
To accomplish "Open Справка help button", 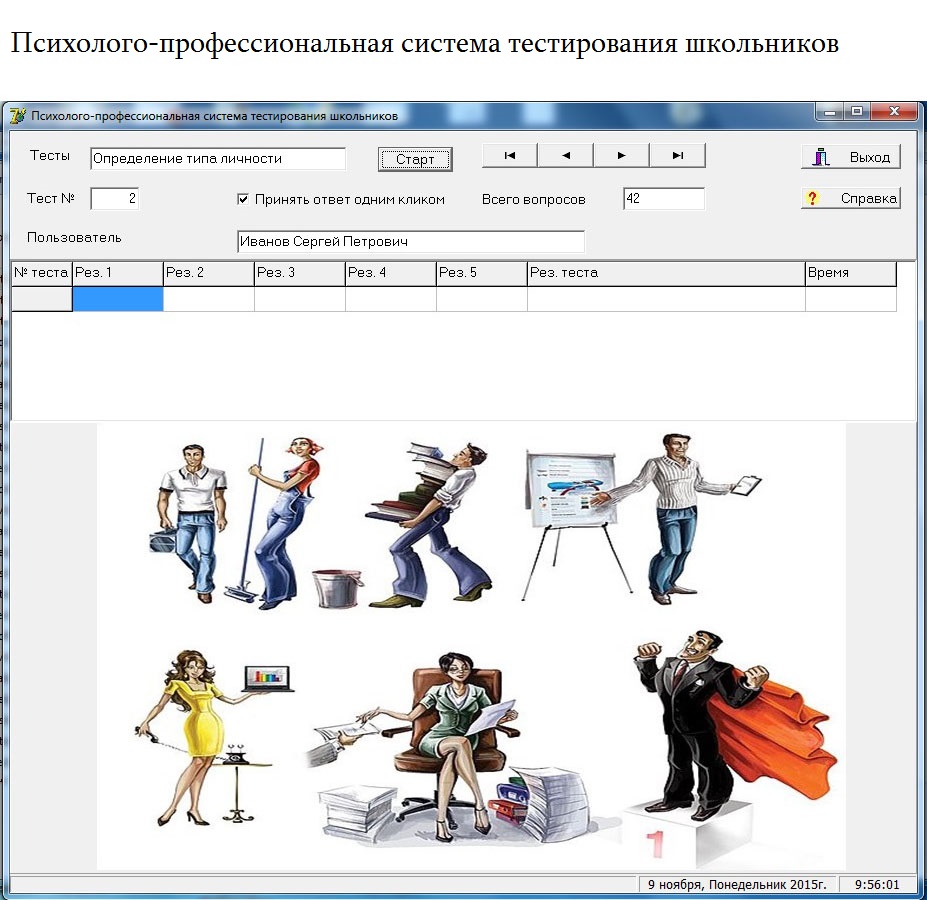I will (x=851, y=198).
